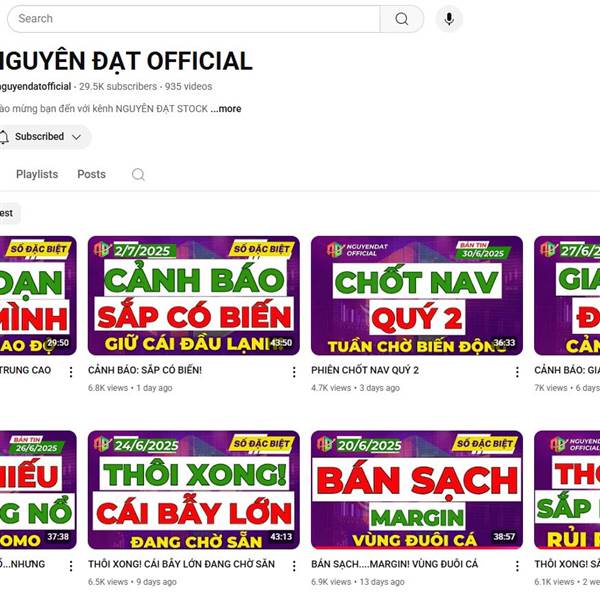Click the notification bell on the Subscribed button
This screenshot has width=600, height=600.
(3, 137)
